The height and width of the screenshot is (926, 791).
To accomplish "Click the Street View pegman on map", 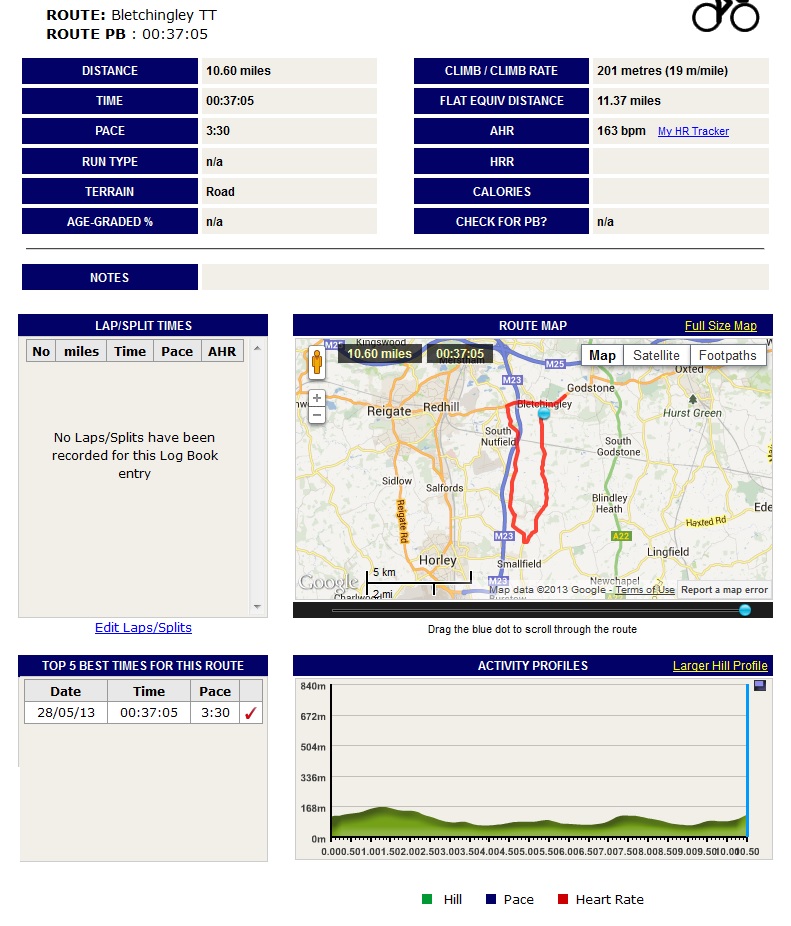I will click(317, 361).
